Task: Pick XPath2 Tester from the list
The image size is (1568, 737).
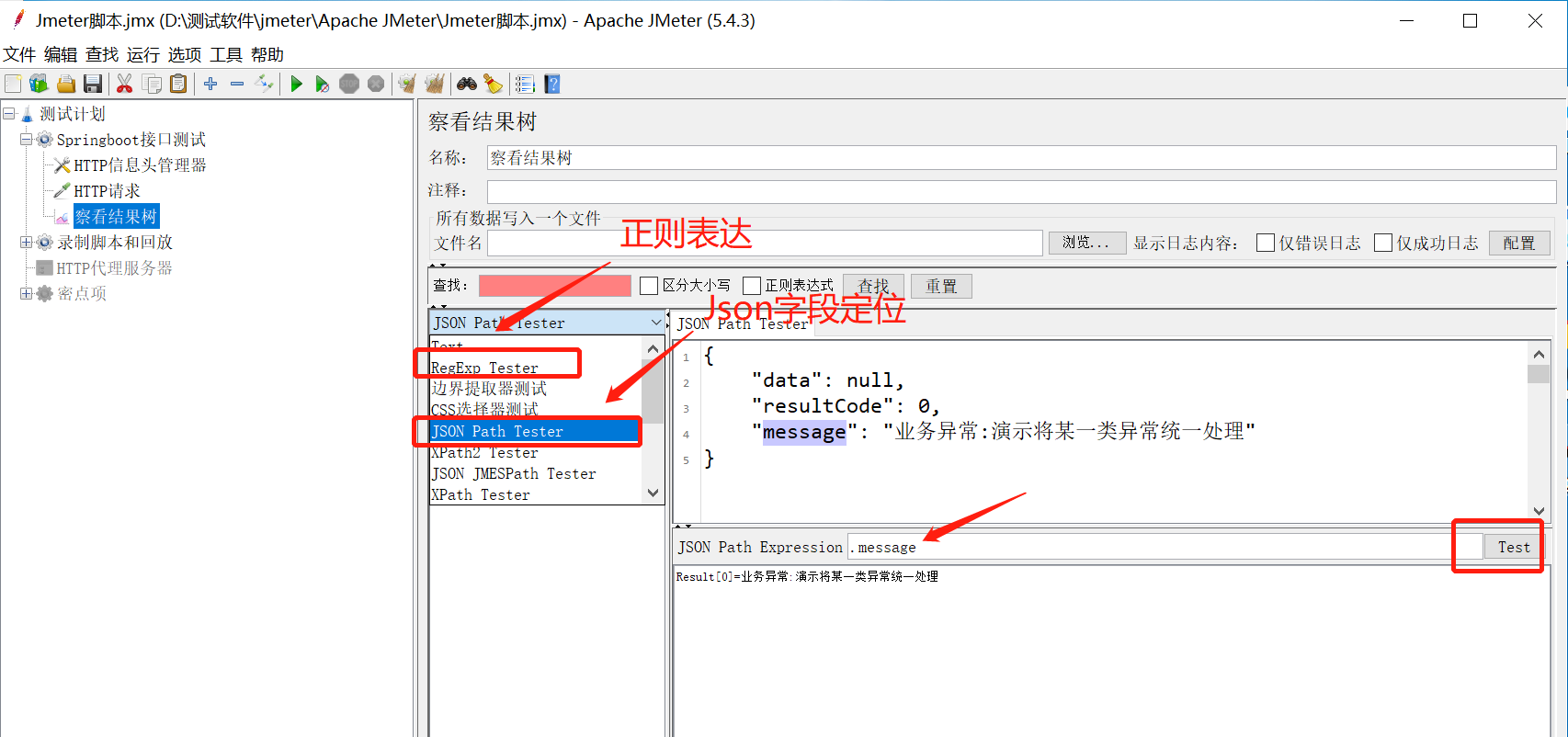Action: click(x=485, y=452)
